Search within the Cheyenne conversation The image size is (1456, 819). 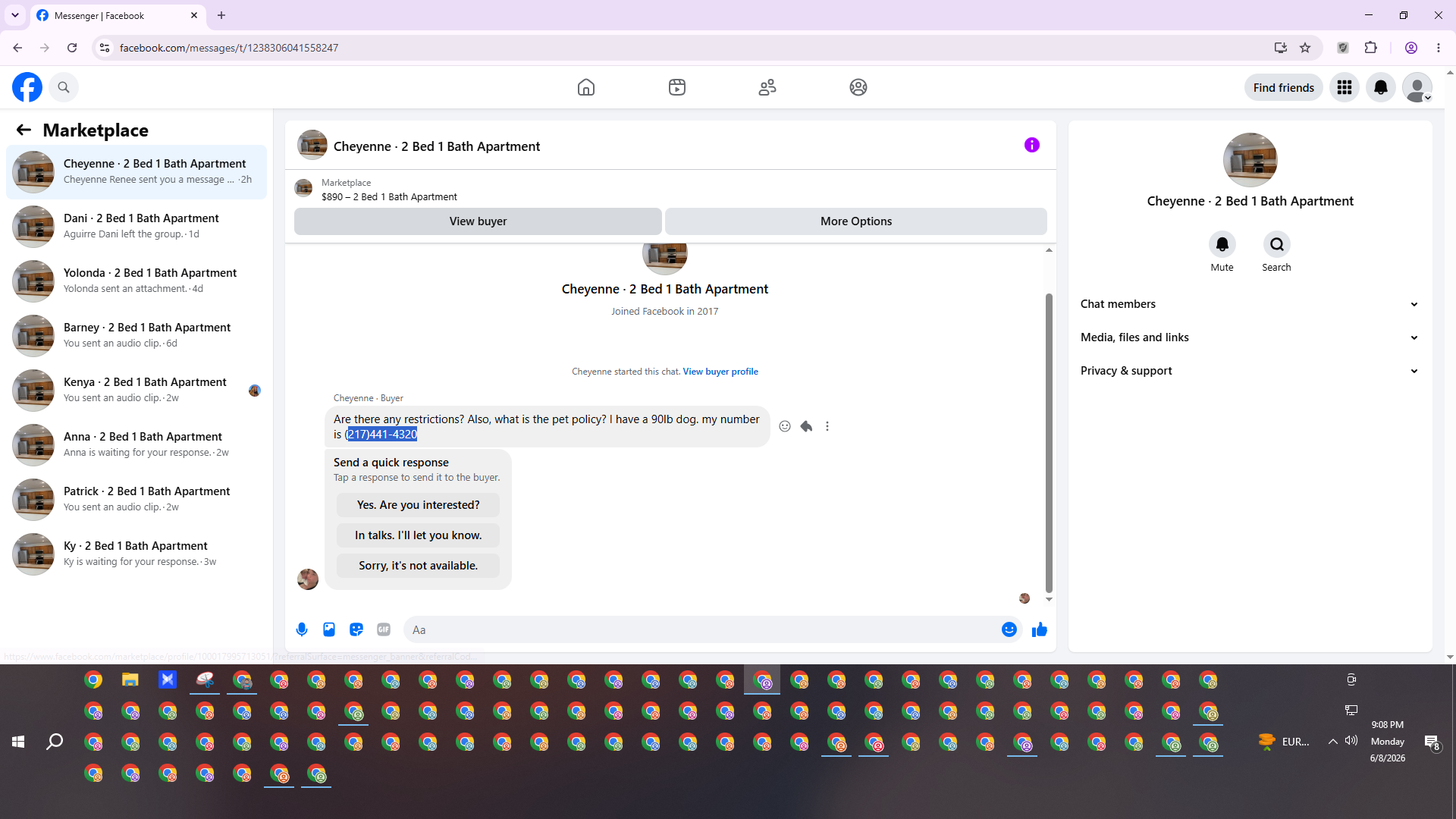1277,244
